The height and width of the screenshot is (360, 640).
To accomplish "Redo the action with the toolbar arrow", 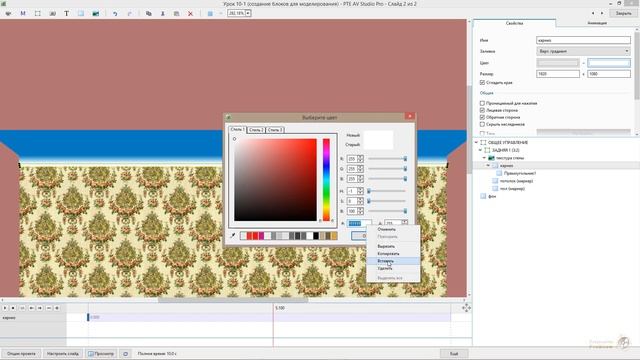I will click(x=129, y=13).
